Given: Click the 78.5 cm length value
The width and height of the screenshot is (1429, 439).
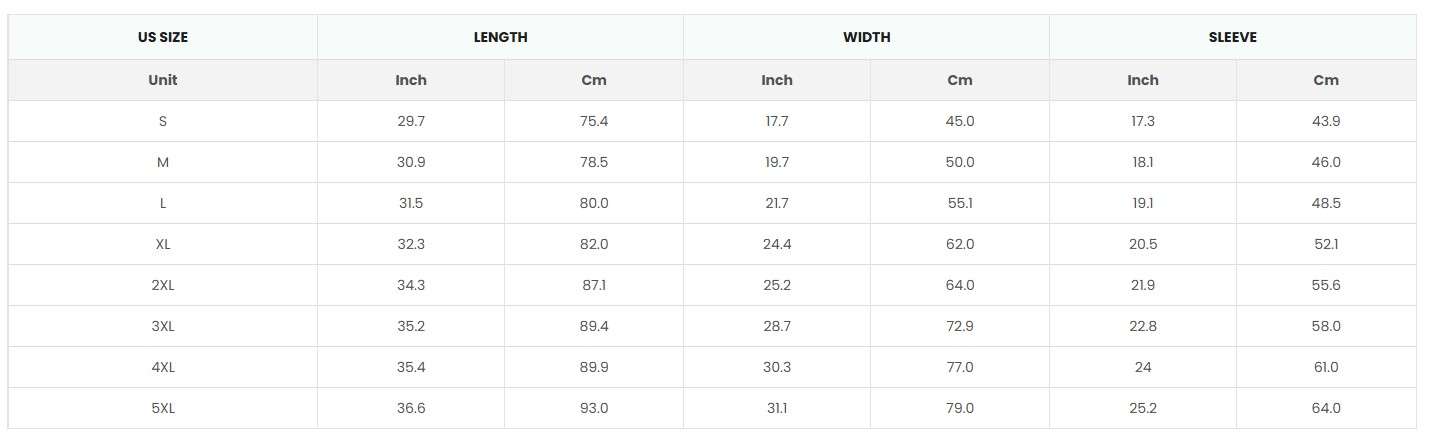Looking at the screenshot, I should [x=594, y=162].
